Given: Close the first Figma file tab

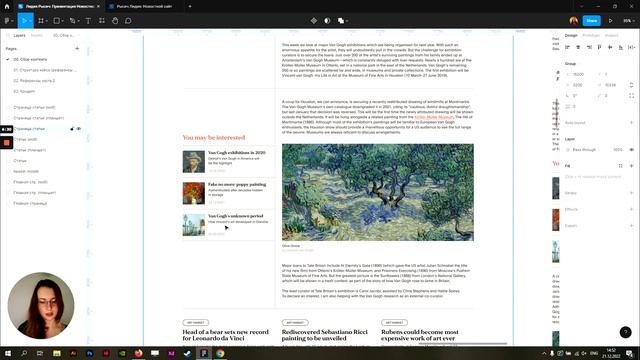Looking at the screenshot, I should point(98,7).
